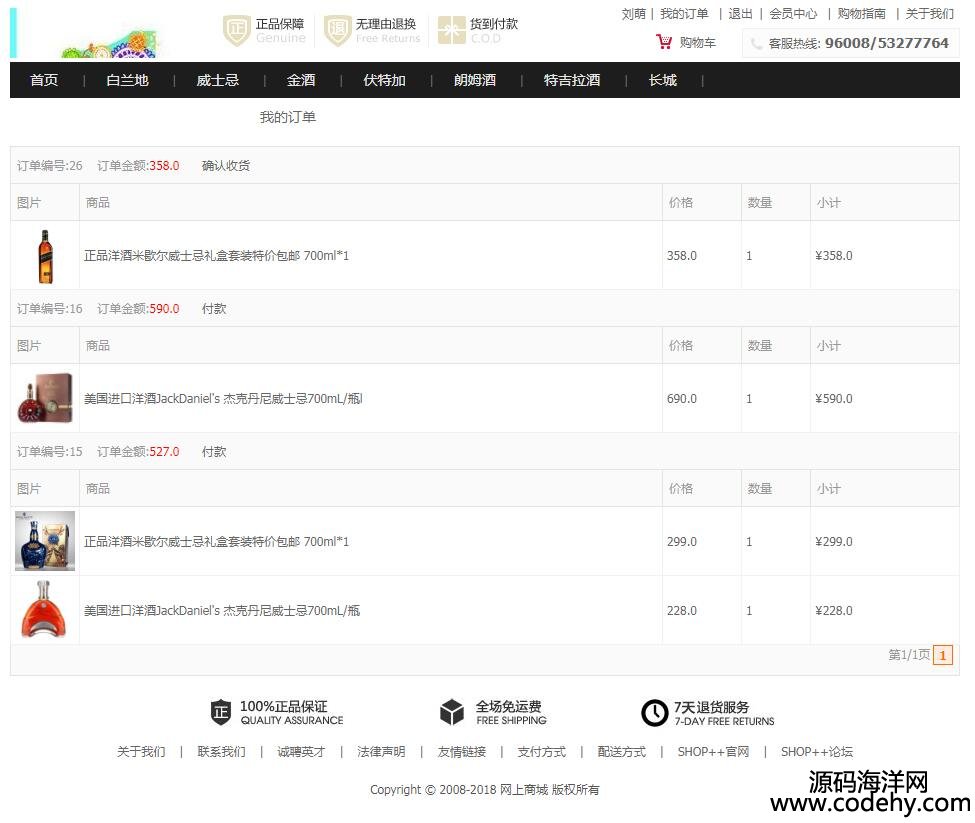Screen dimensions: 975x823
Task: Open the 首页 home menu item
Action: point(44,80)
